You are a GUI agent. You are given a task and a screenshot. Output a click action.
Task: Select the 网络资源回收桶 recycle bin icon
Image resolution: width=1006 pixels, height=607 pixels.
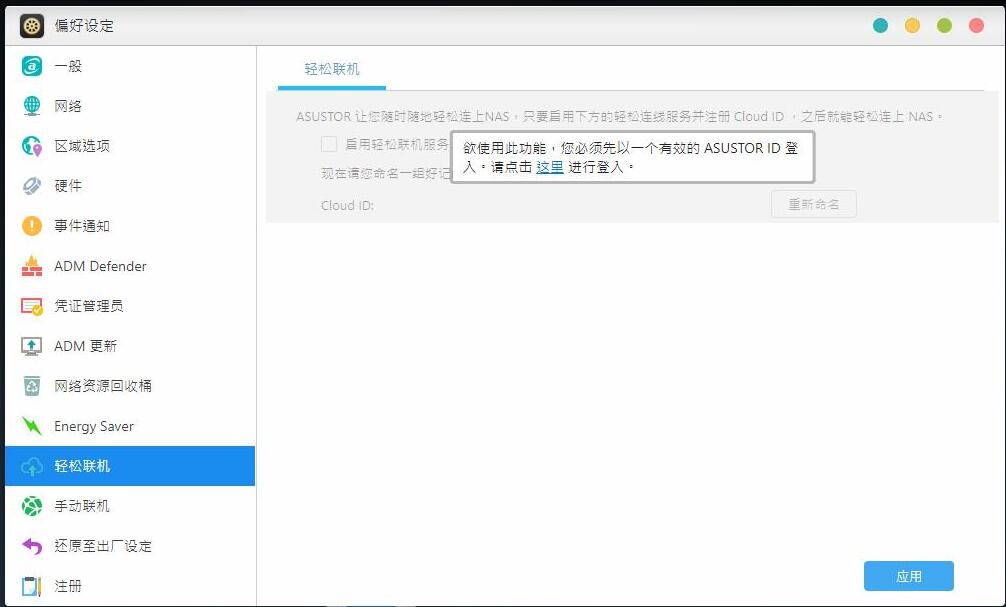pos(30,386)
